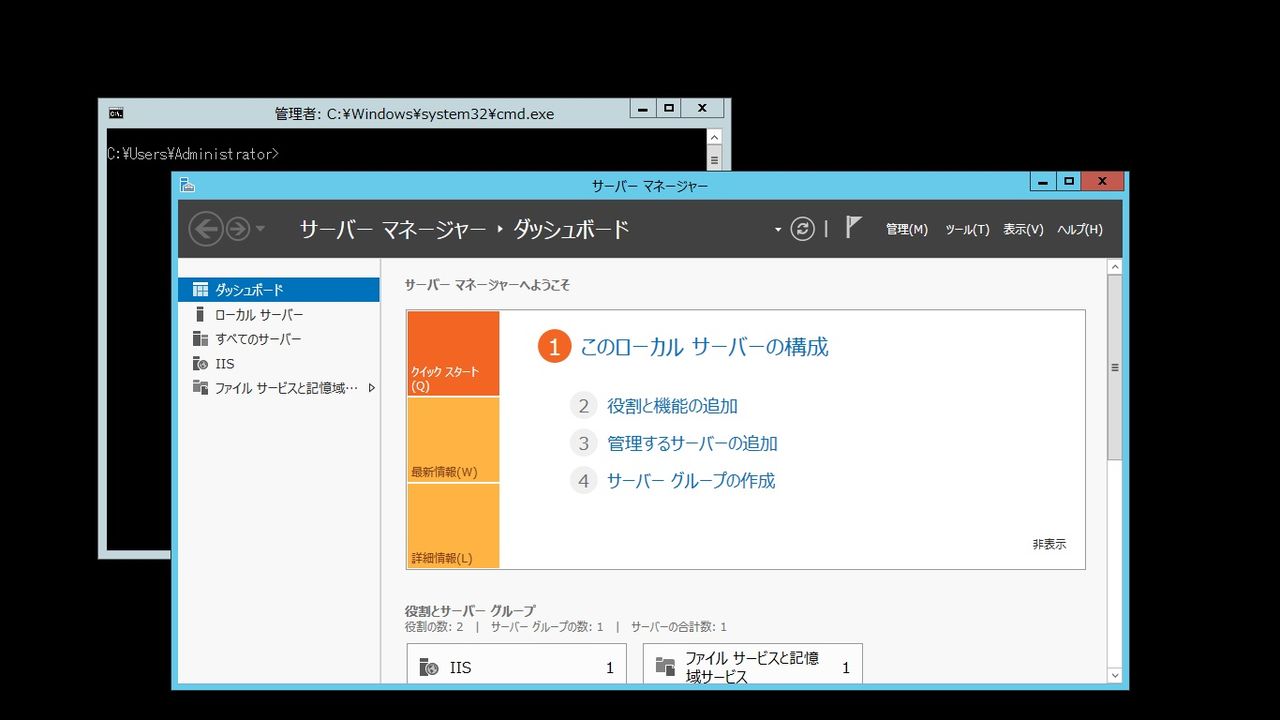The width and height of the screenshot is (1280, 720).
Task: Click the cmd.exe window scrollbar up arrow
Action: tap(714, 138)
